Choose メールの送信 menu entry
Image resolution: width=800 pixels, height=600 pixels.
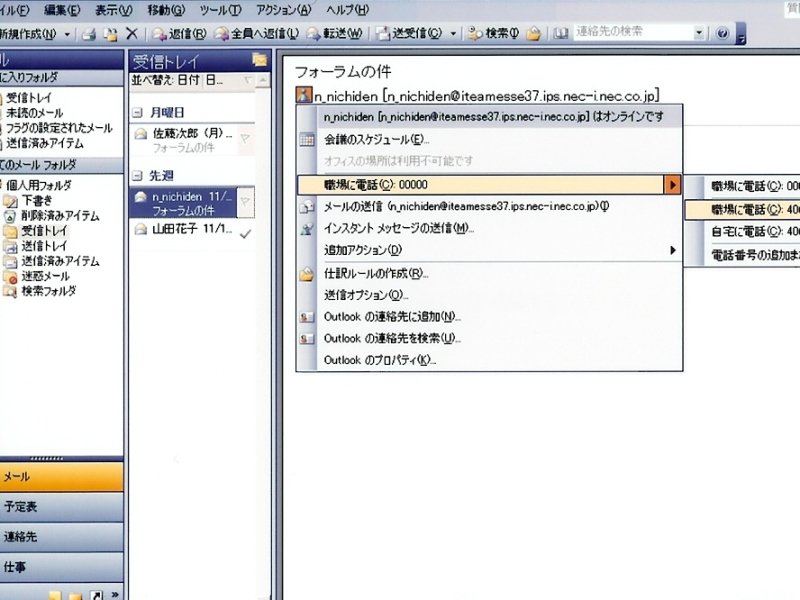[x=489, y=206]
